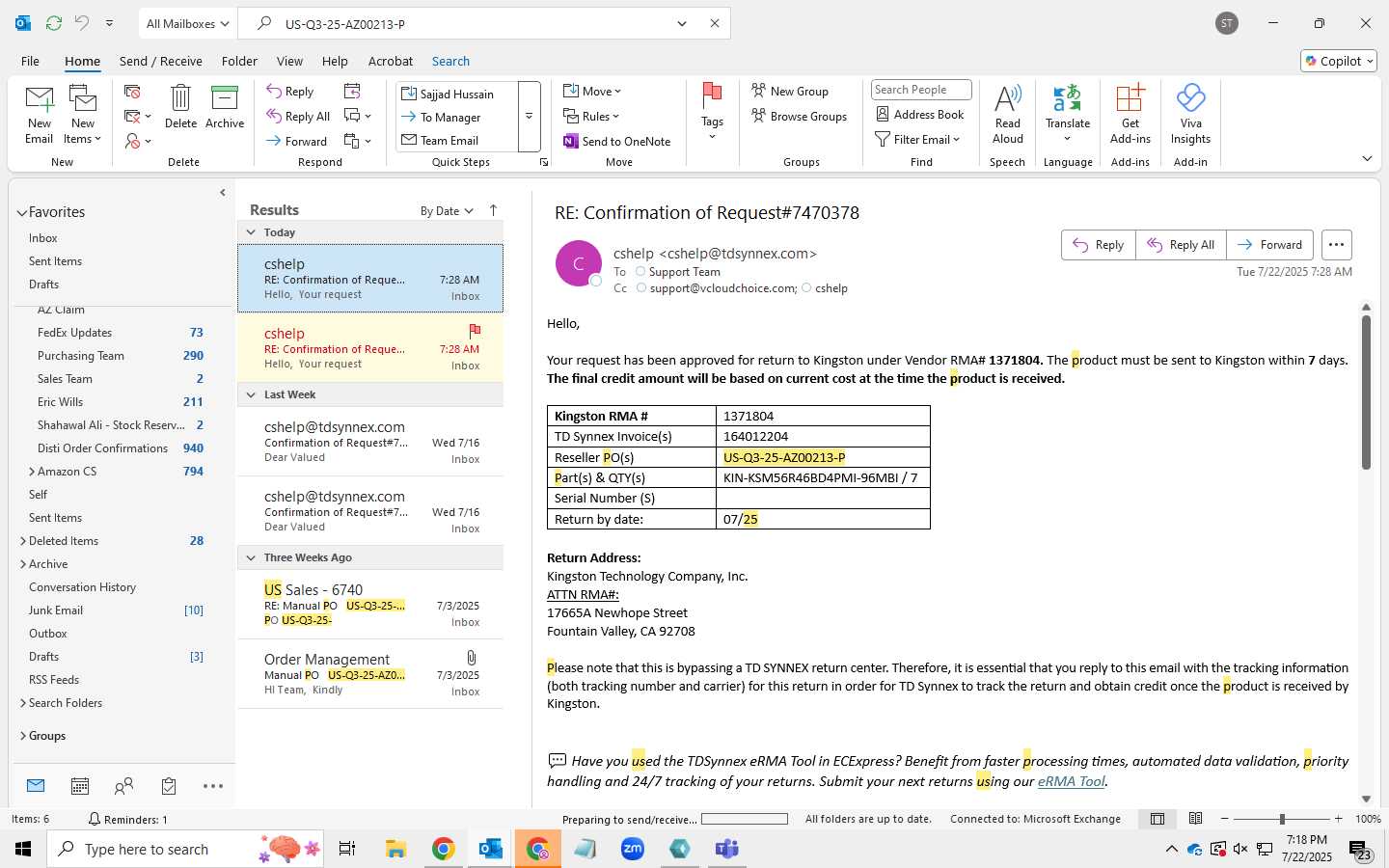The width and height of the screenshot is (1389, 868).
Task: Switch to People view in navigation bar
Action: (123, 786)
